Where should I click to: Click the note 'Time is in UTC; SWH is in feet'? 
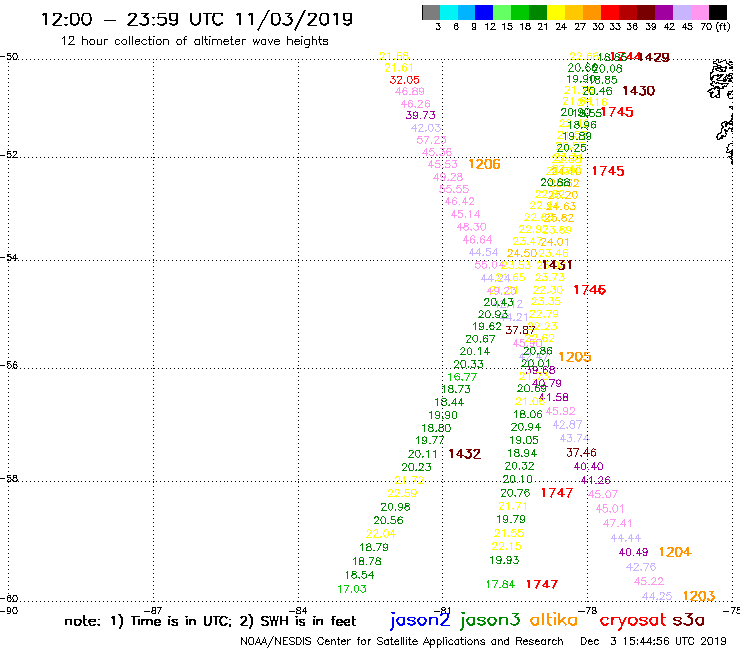point(210,621)
